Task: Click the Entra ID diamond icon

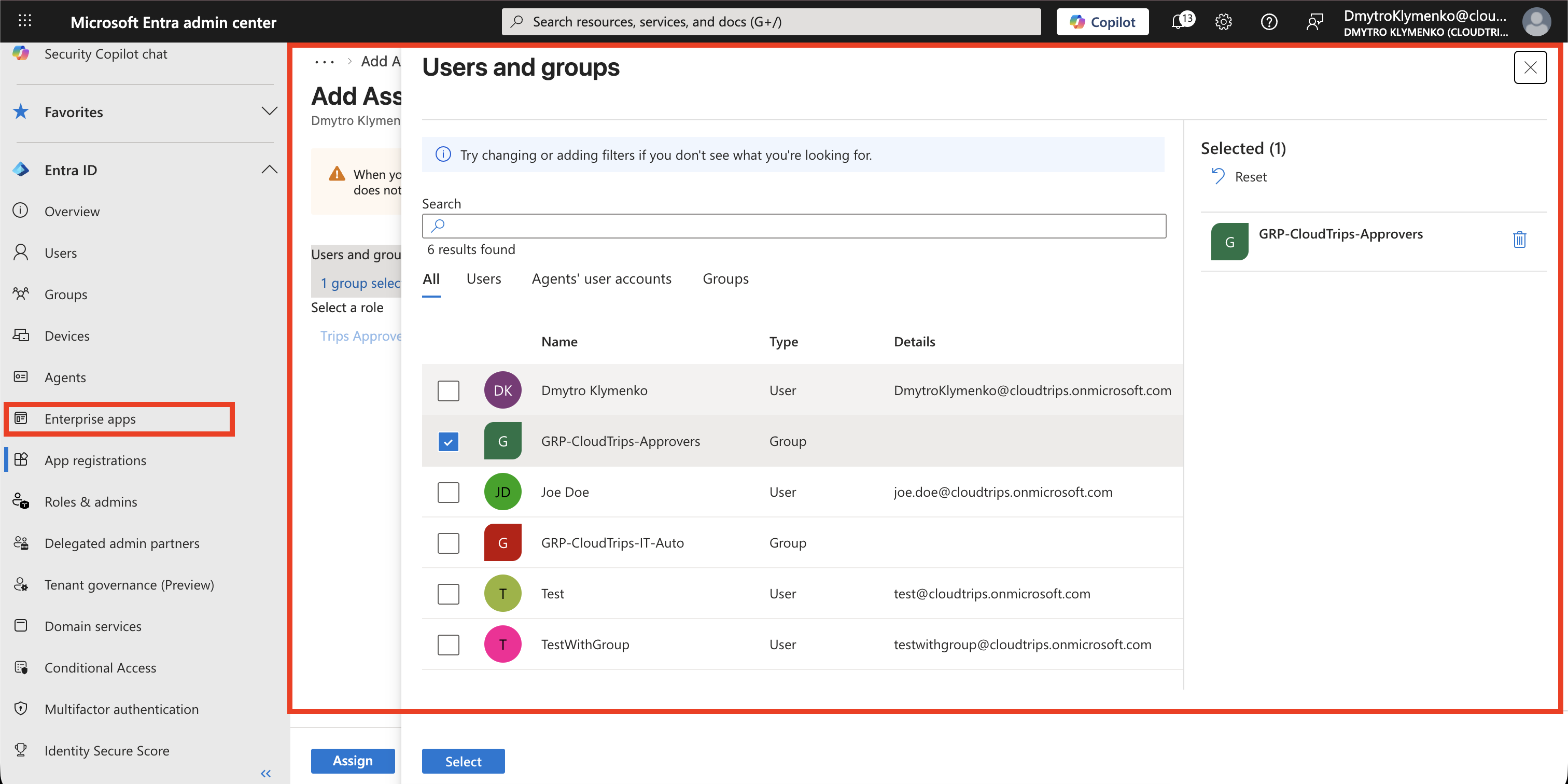Action: 21,170
